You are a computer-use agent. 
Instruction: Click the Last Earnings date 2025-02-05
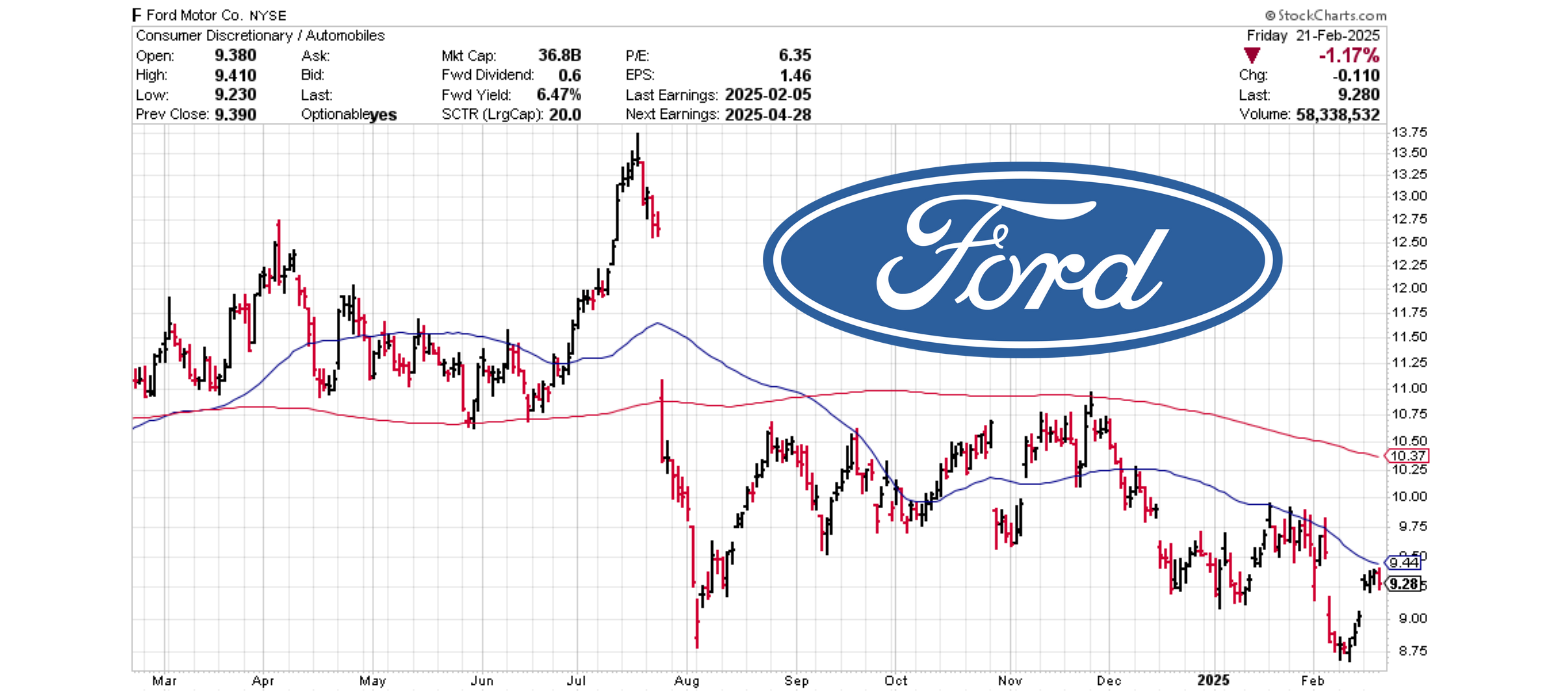point(769,95)
